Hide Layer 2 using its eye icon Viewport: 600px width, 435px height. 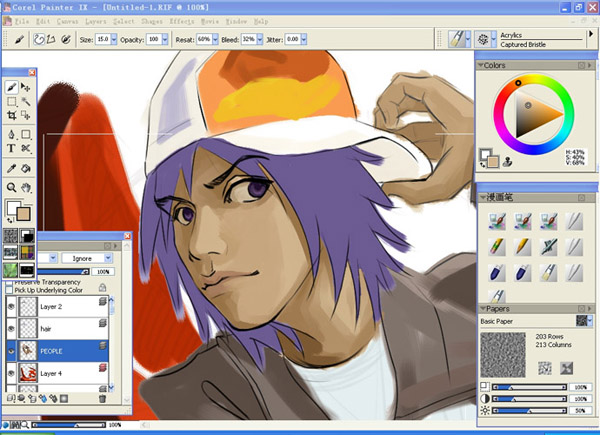pyautogui.click(x=11, y=306)
